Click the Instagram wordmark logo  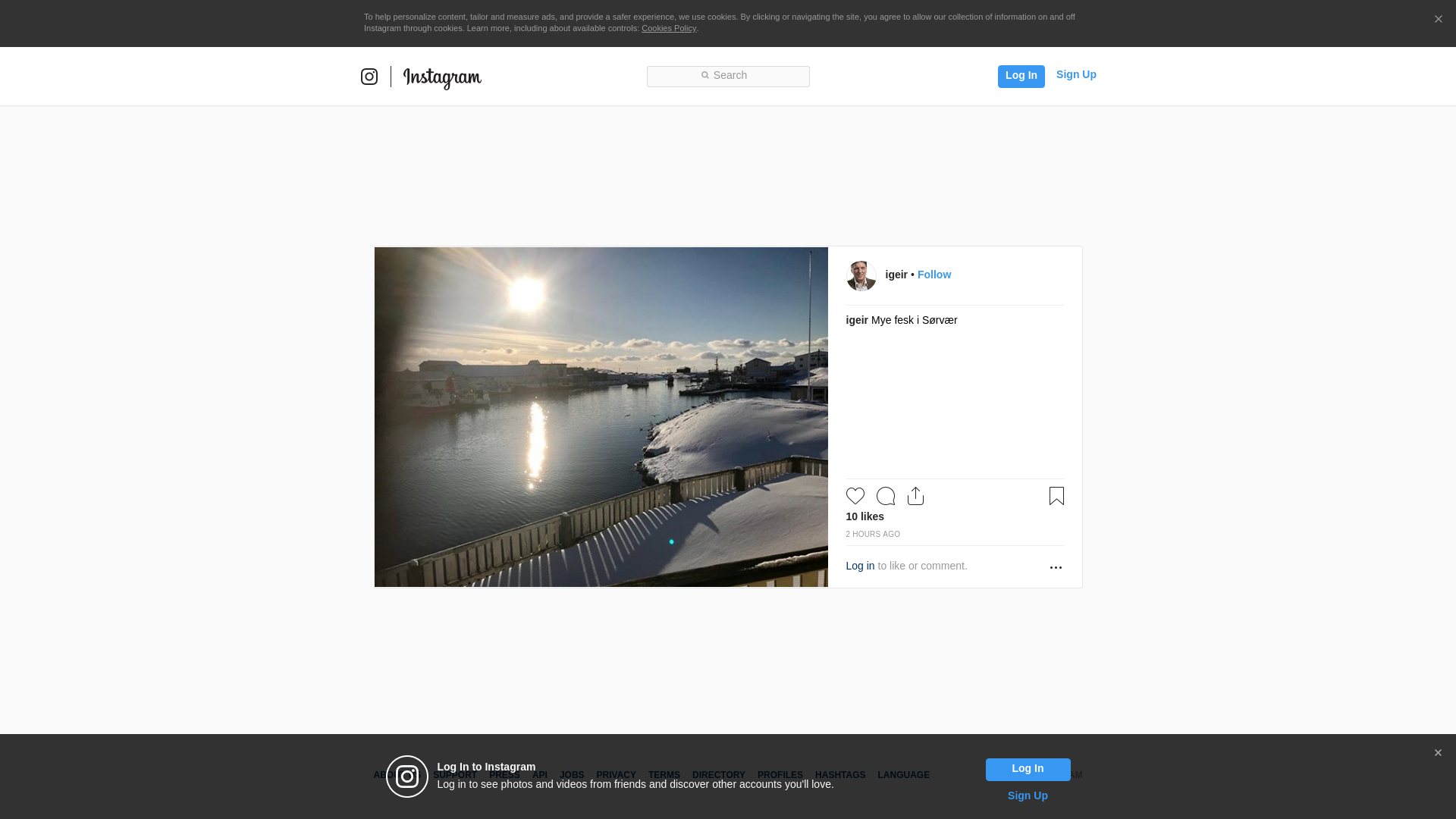click(x=442, y=77)
